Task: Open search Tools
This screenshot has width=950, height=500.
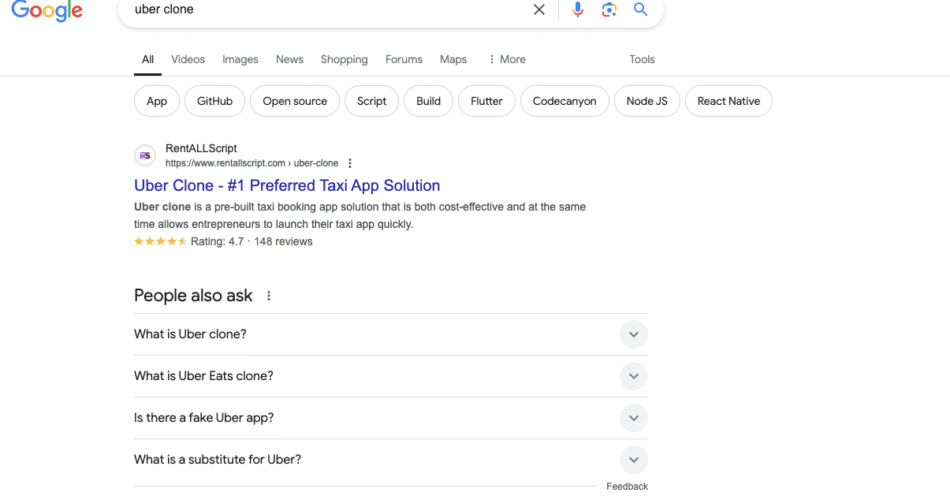Action: coord(642,59)
